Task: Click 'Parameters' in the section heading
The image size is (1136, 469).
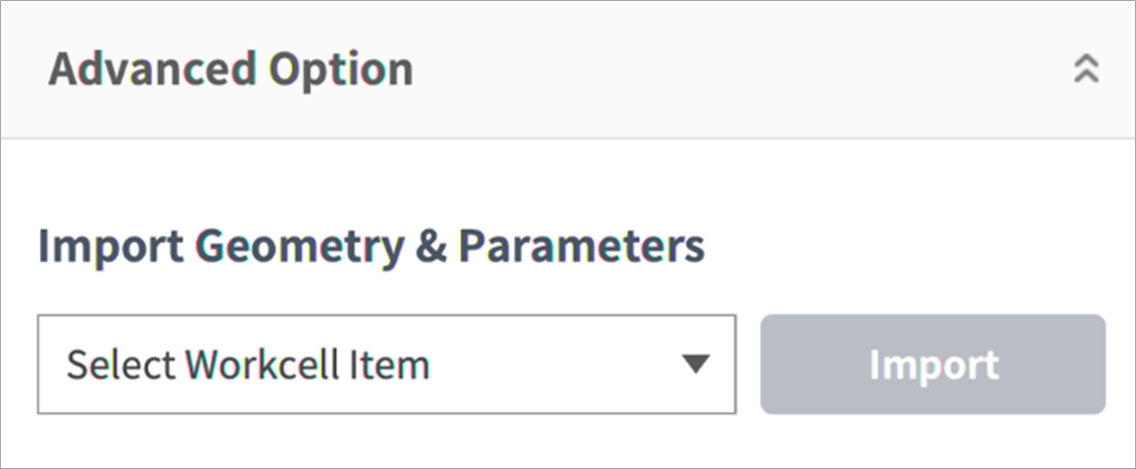Action: point(581,246)
